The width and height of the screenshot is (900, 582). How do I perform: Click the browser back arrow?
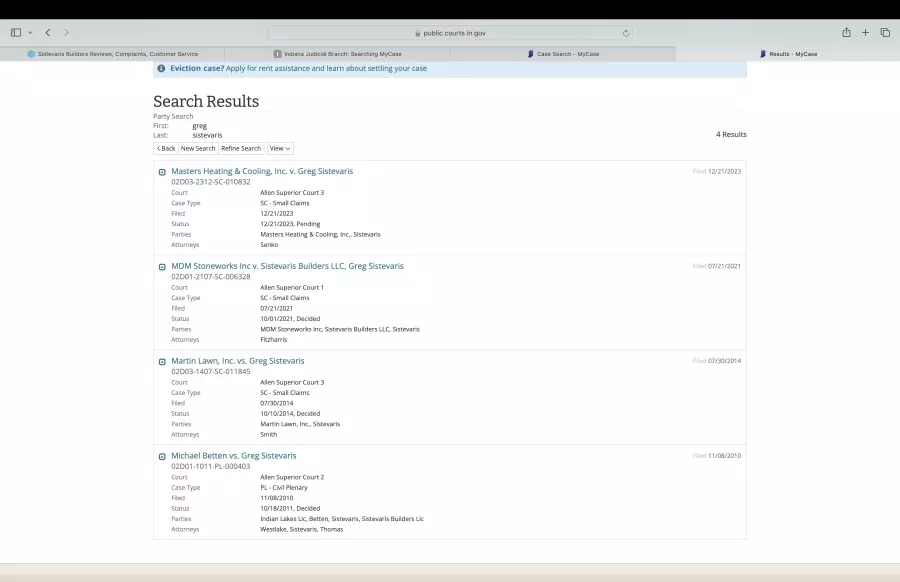(47, 33)
